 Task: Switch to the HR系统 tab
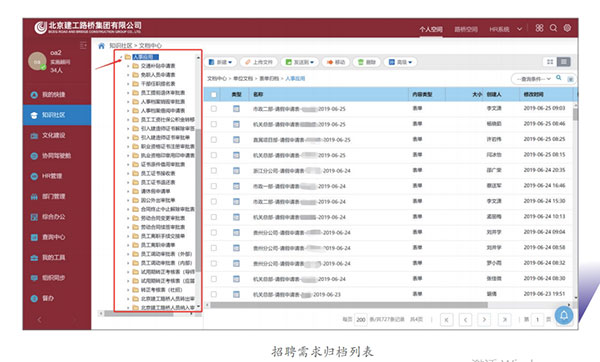pyautogui.click(x=499, y=29)
